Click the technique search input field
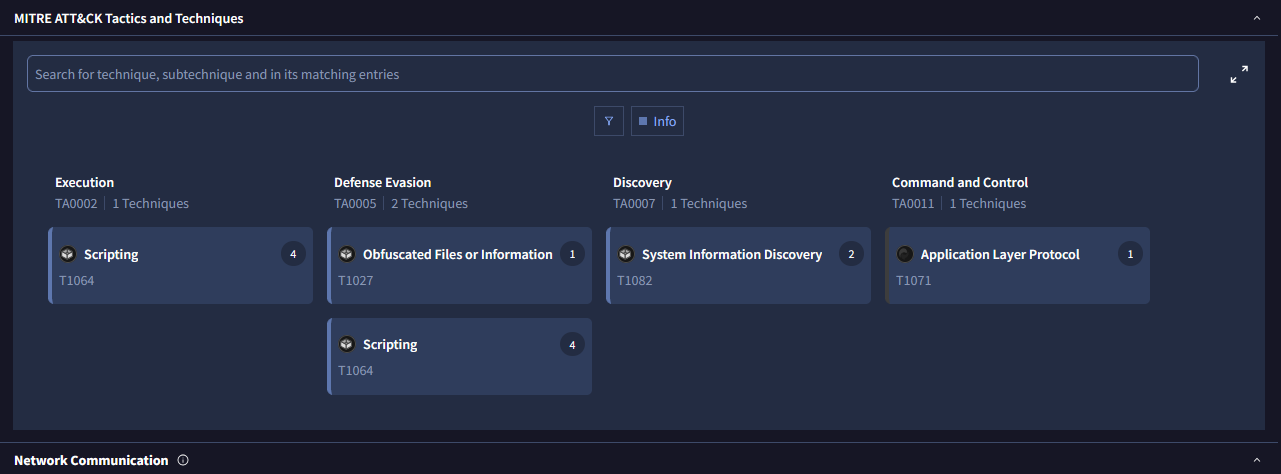 click(612, 74)
